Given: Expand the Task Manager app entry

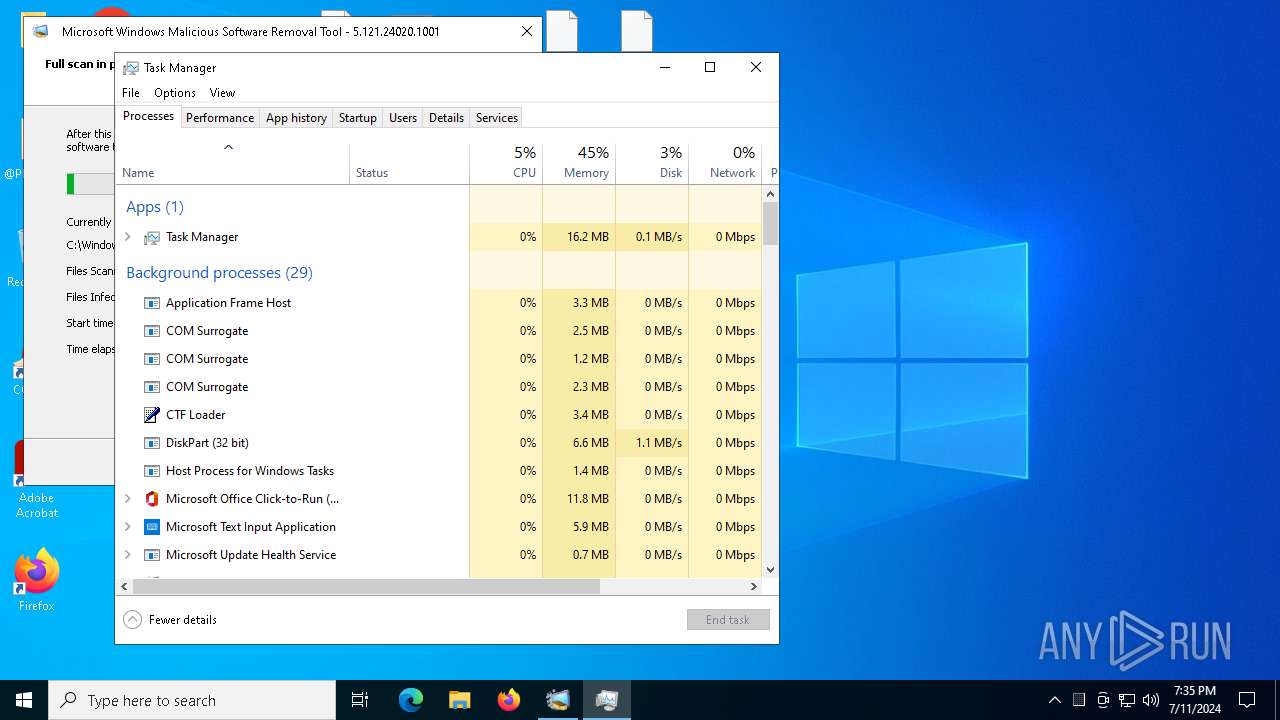Looking at the screenshot, I should (128, 237).
